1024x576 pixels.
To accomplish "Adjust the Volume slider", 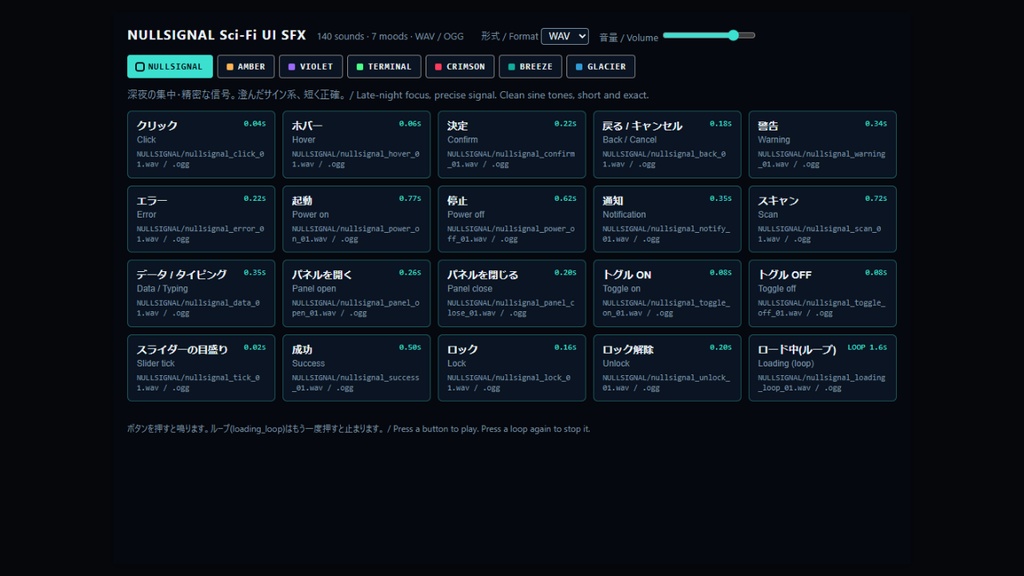I will 709,35.
